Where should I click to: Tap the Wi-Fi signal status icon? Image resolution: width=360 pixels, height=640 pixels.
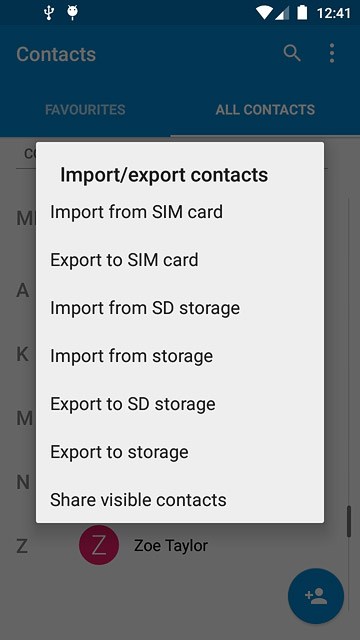(264, 13)
